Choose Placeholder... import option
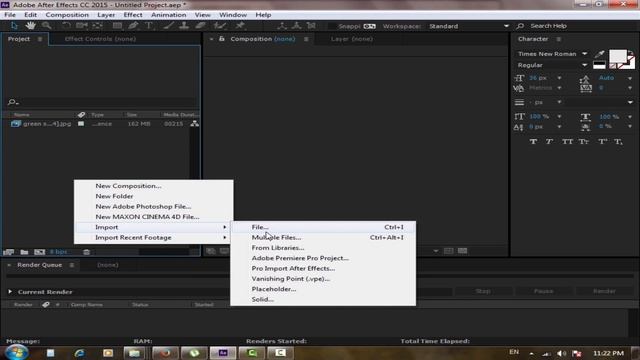This screenshot has width=640, height=360. point(323,289)
